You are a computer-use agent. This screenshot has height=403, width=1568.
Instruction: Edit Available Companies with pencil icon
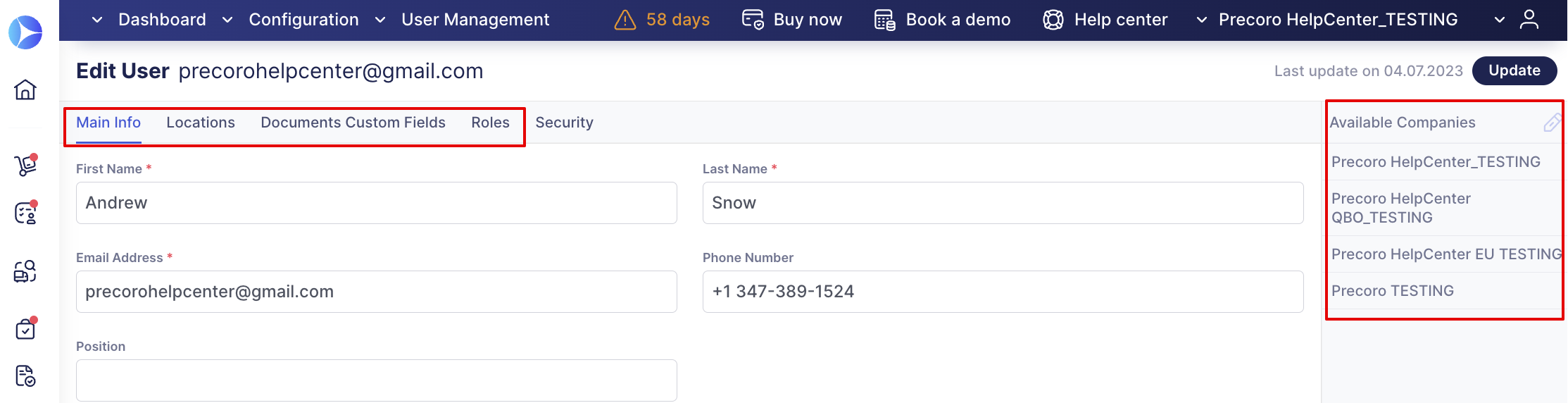coord(1551,123)
